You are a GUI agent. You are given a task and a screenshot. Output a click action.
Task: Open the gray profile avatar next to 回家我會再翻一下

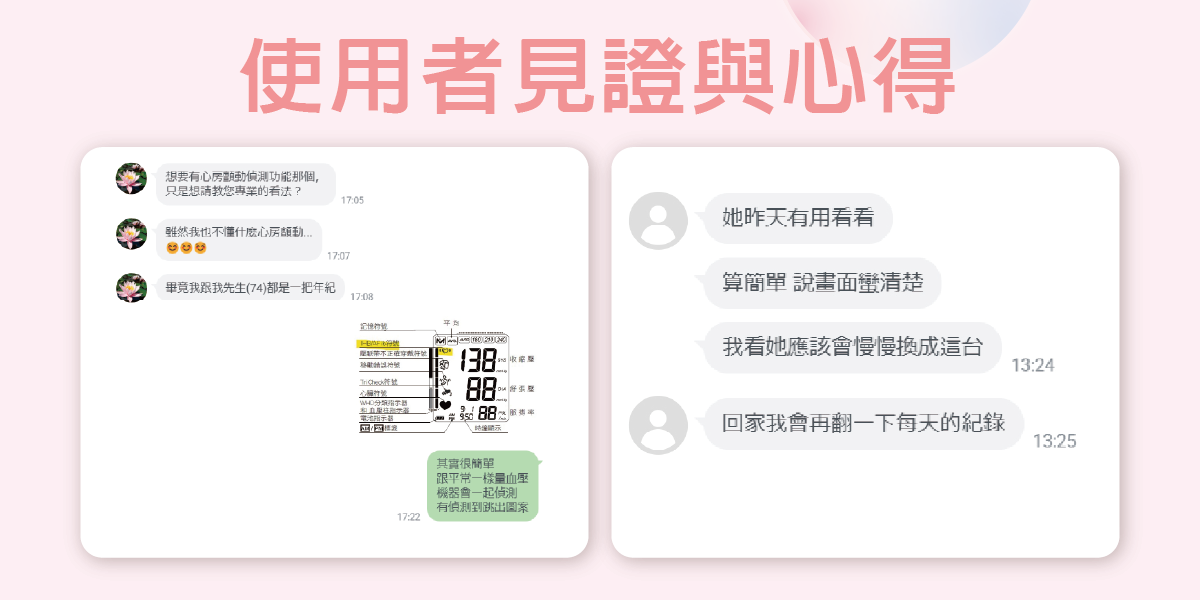[x=658, y=425]
